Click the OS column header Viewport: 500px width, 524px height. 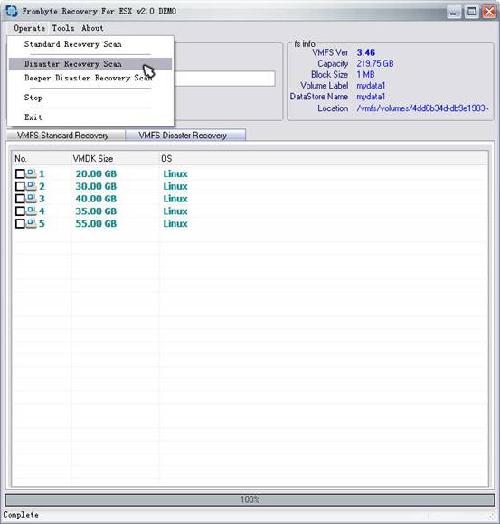(x=324, y=159)
